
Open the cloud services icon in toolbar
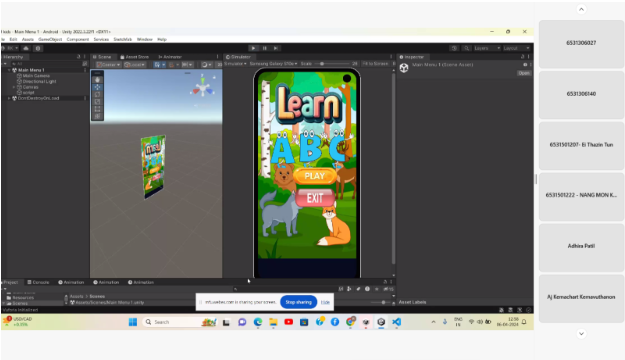26,48
